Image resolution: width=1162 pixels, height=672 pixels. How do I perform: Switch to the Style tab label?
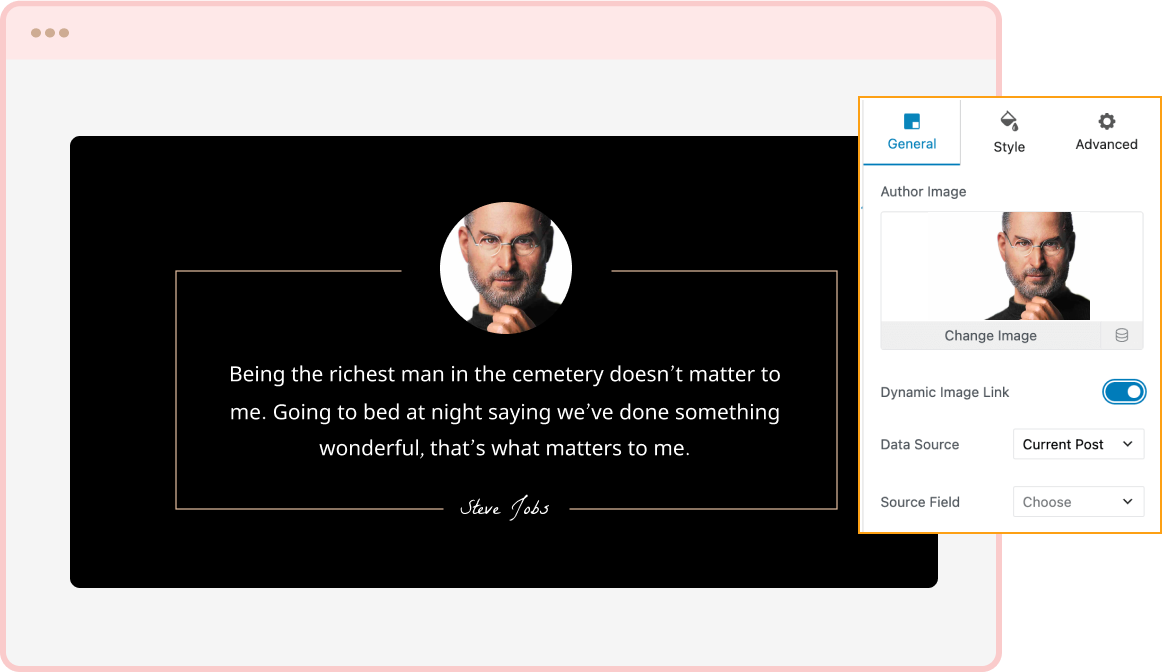tap(1009, 147)
